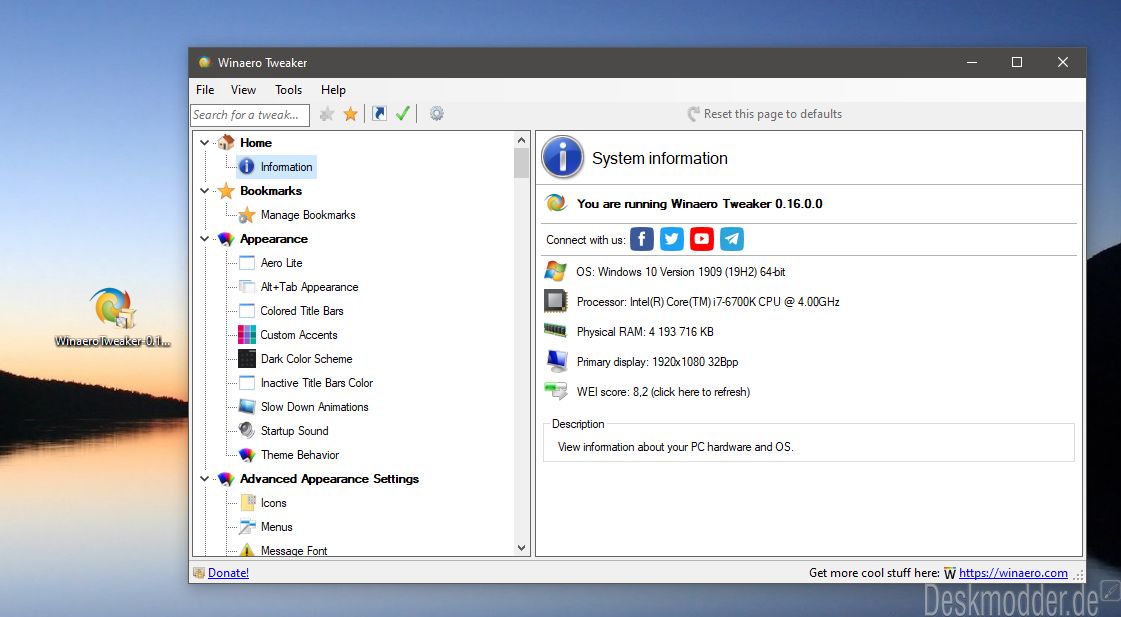Select Aero Lite in the tree
1121x617 pixels.
click(282, 263)
